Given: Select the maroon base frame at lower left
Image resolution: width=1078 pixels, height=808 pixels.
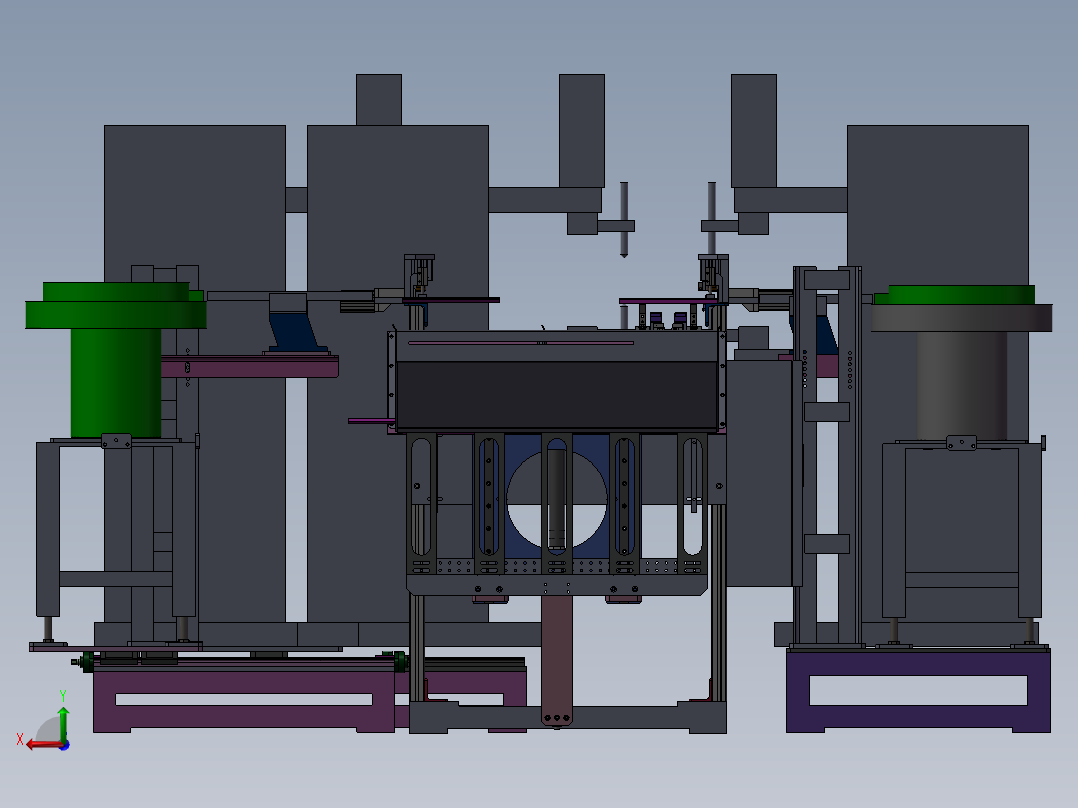Looking at the screenshot, I should pyautogui.click(x=244, y=700).
